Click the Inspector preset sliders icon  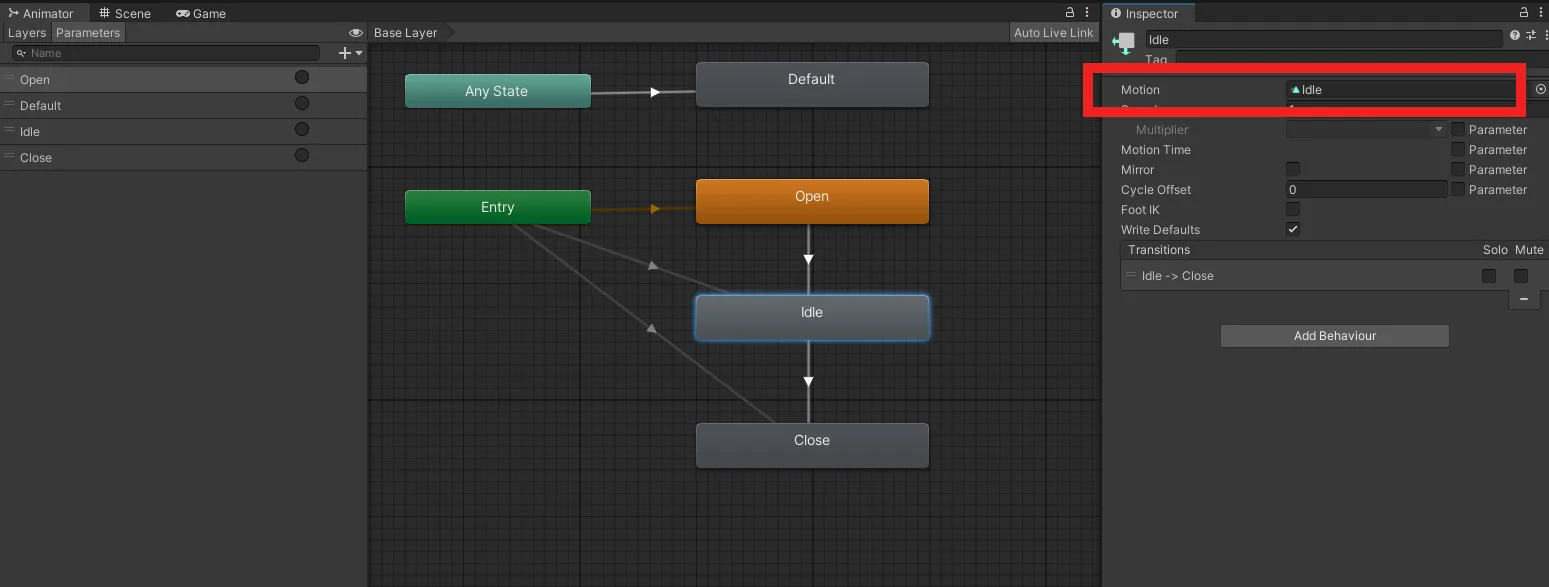point(1530,35)
